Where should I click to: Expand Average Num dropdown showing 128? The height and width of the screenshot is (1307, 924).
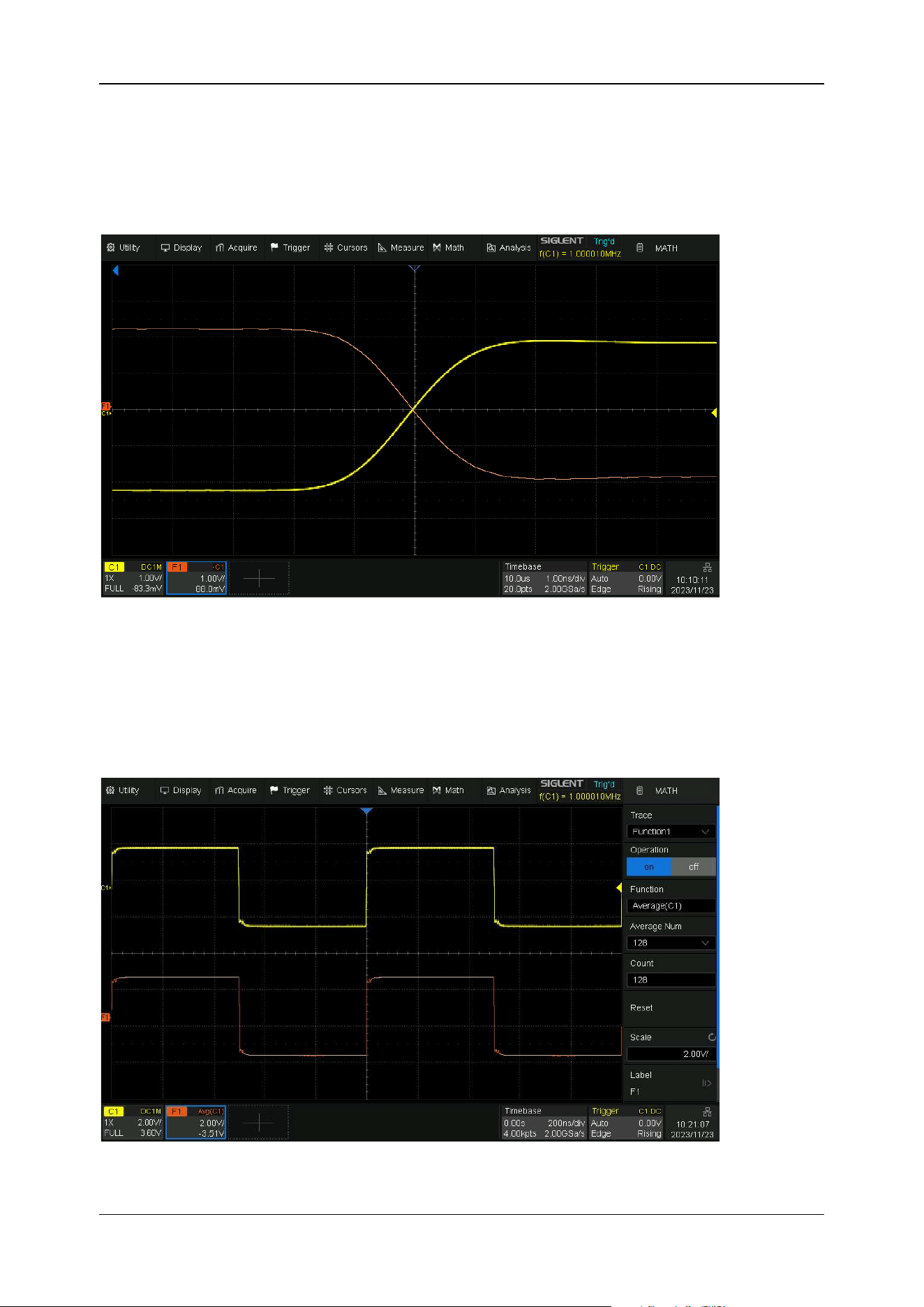point(671,943)
